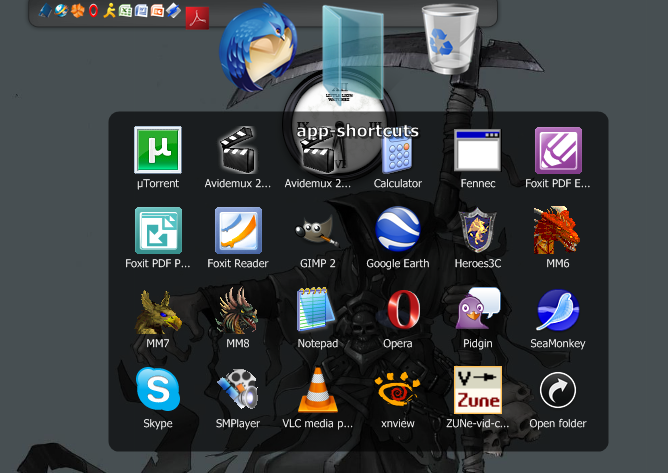
Task: Open Skype
Action: pyautogui.click(x=158, y=389)
